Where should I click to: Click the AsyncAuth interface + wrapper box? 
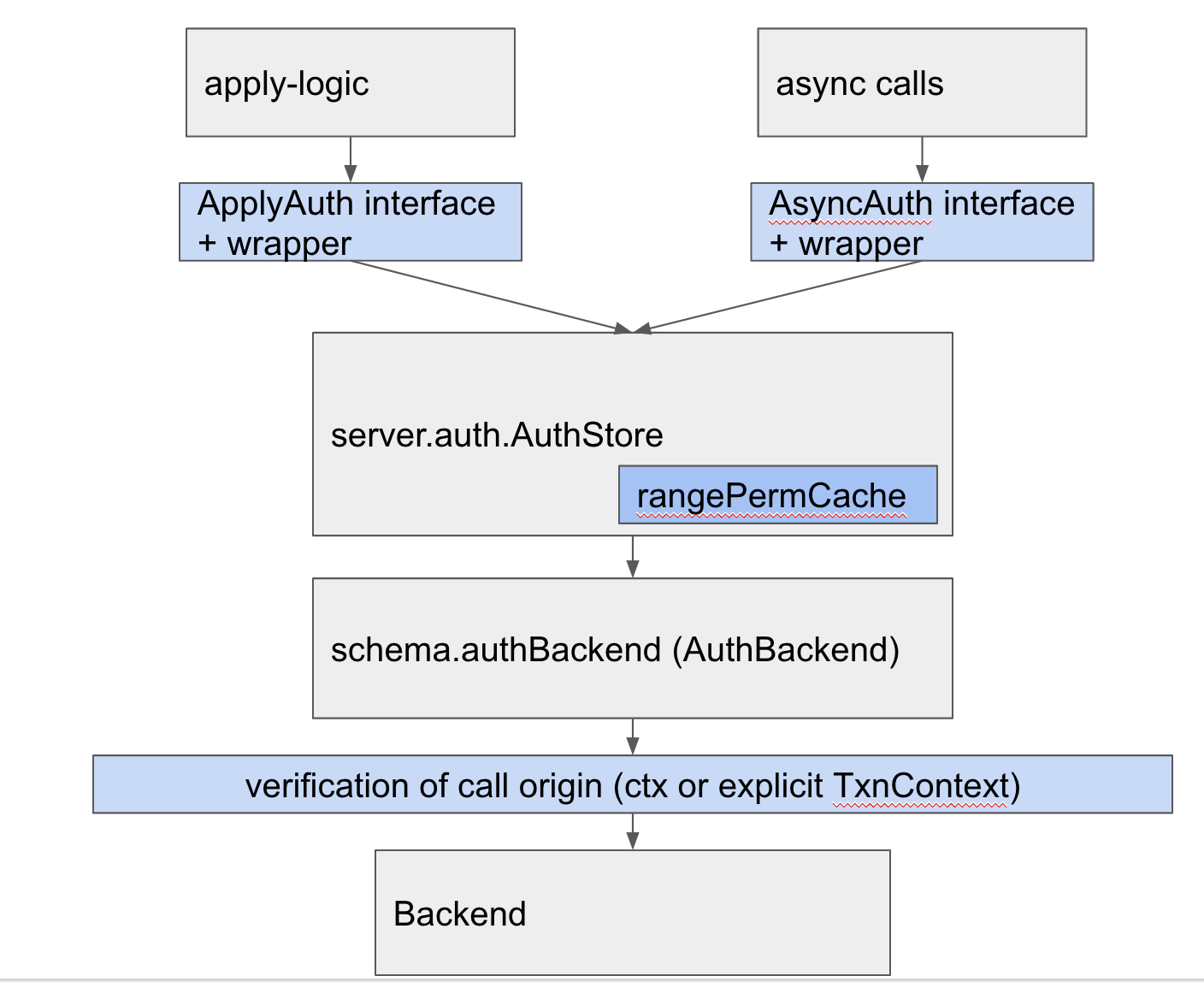[922, 222]
